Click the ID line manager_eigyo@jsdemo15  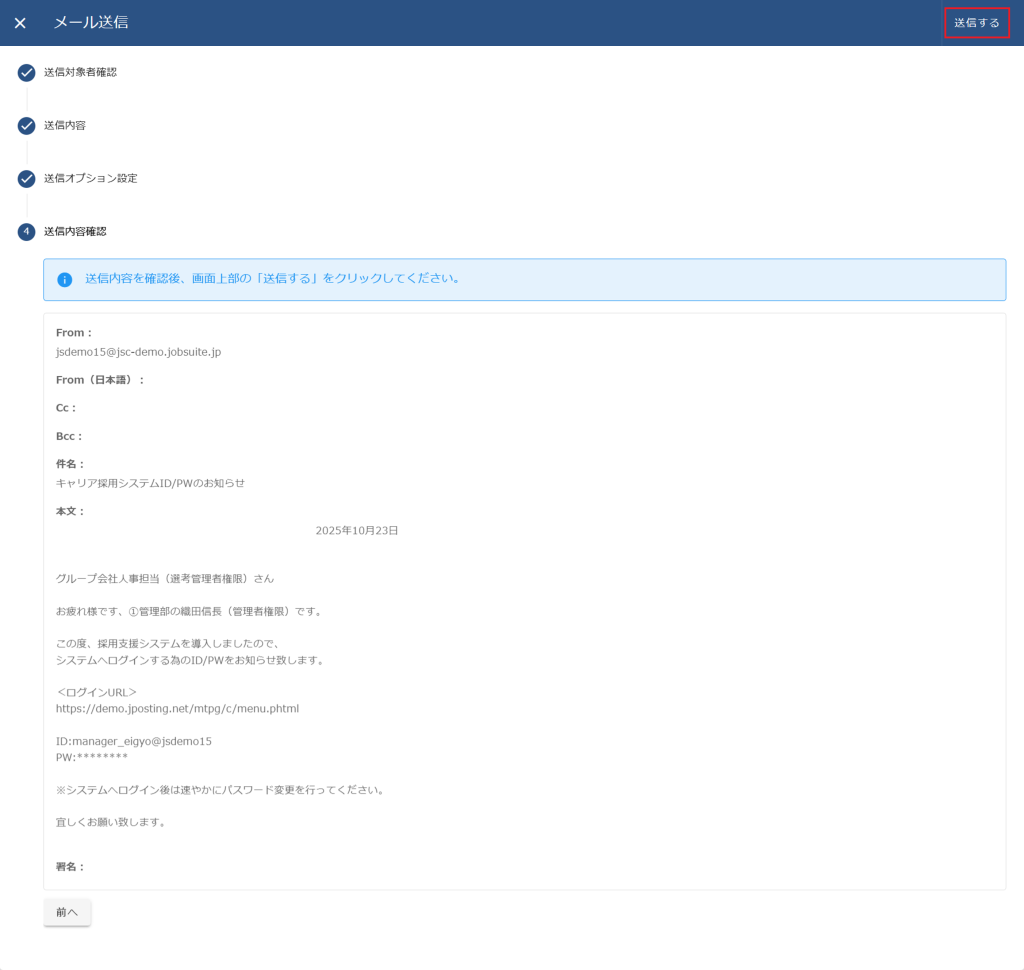point(134,741)
